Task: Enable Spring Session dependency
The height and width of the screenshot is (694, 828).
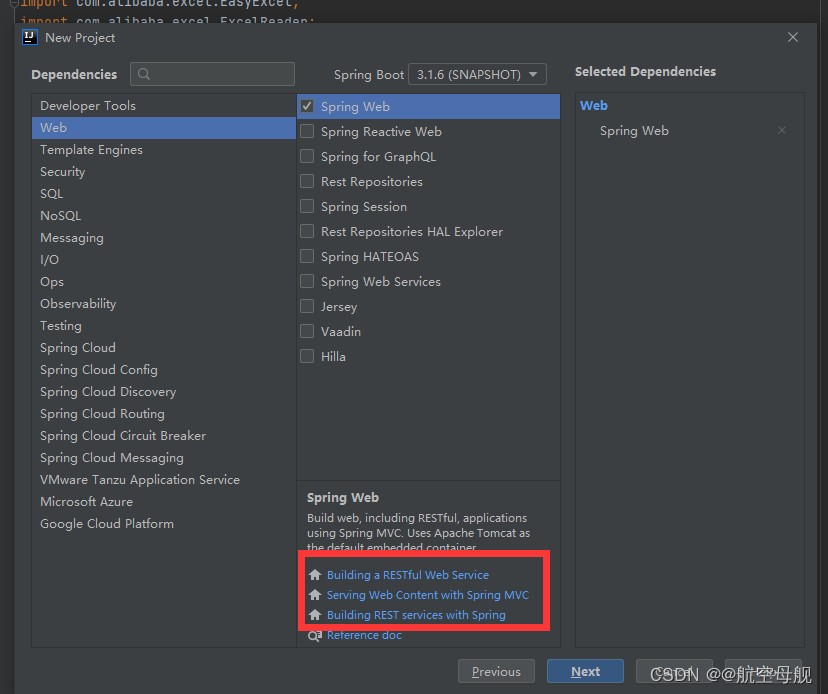Action: pos(307,206)
